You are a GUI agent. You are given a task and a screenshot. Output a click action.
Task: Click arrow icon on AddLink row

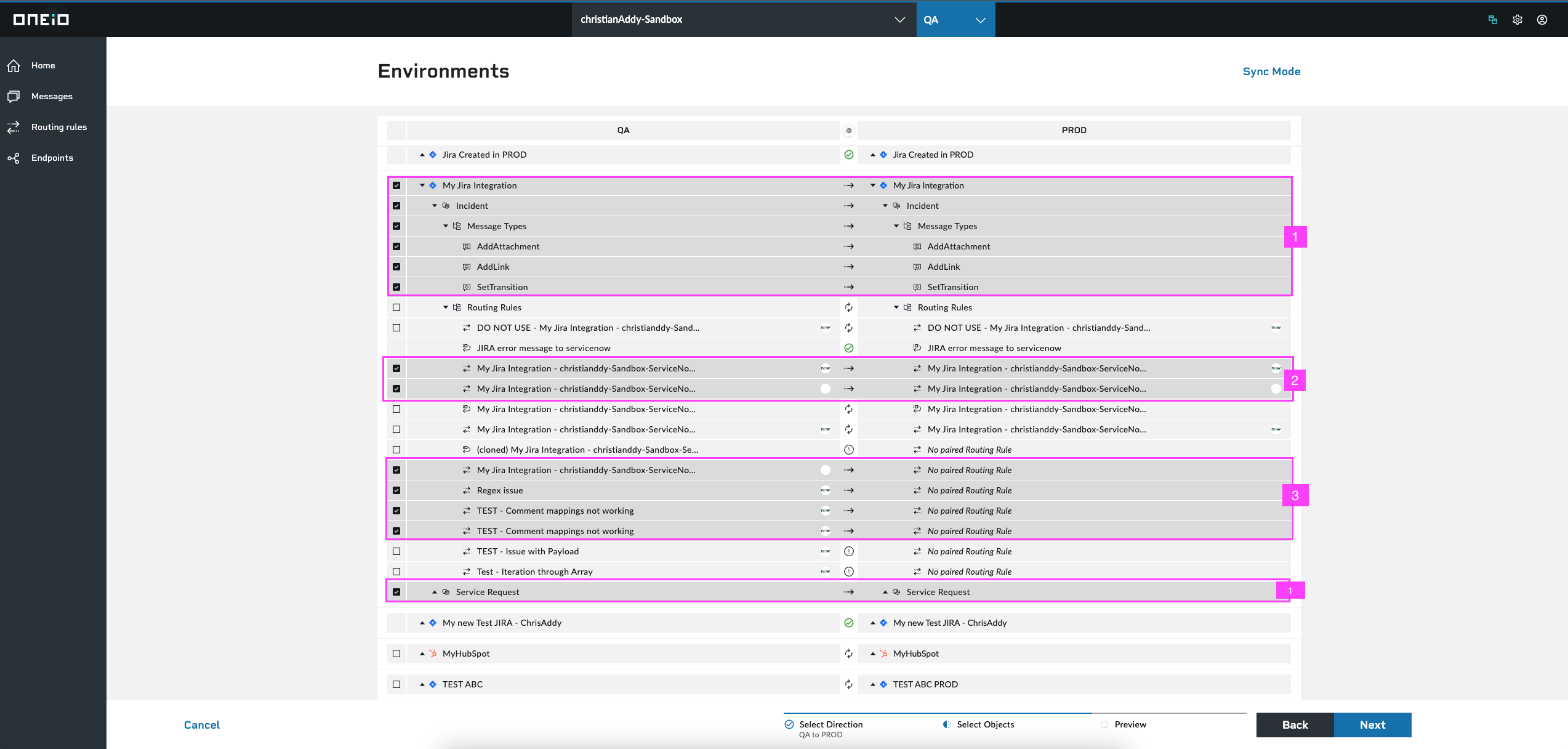tap(849, 267)
